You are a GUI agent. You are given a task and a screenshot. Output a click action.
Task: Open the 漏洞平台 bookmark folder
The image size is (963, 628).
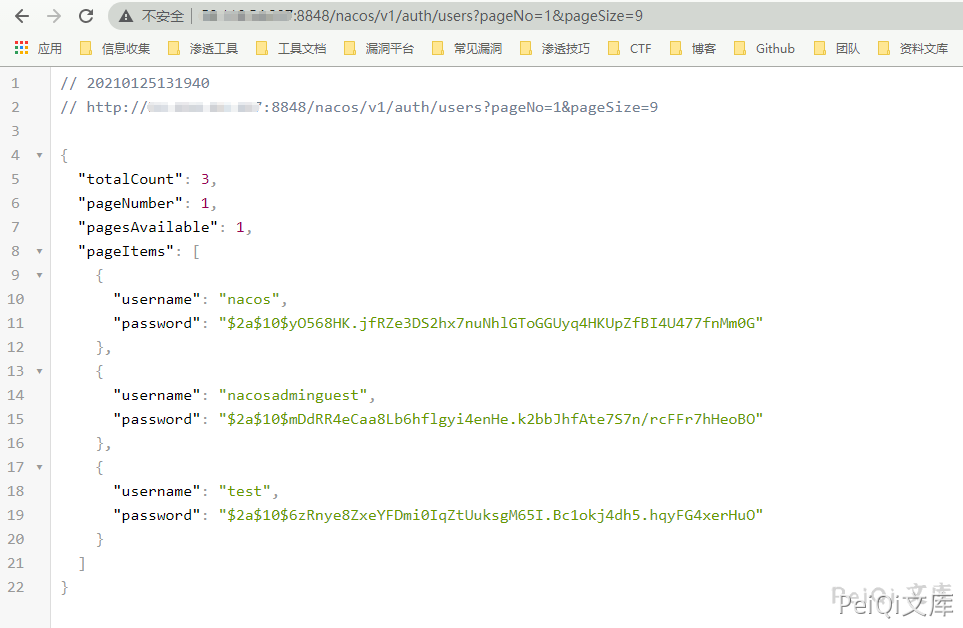[379, 48]
